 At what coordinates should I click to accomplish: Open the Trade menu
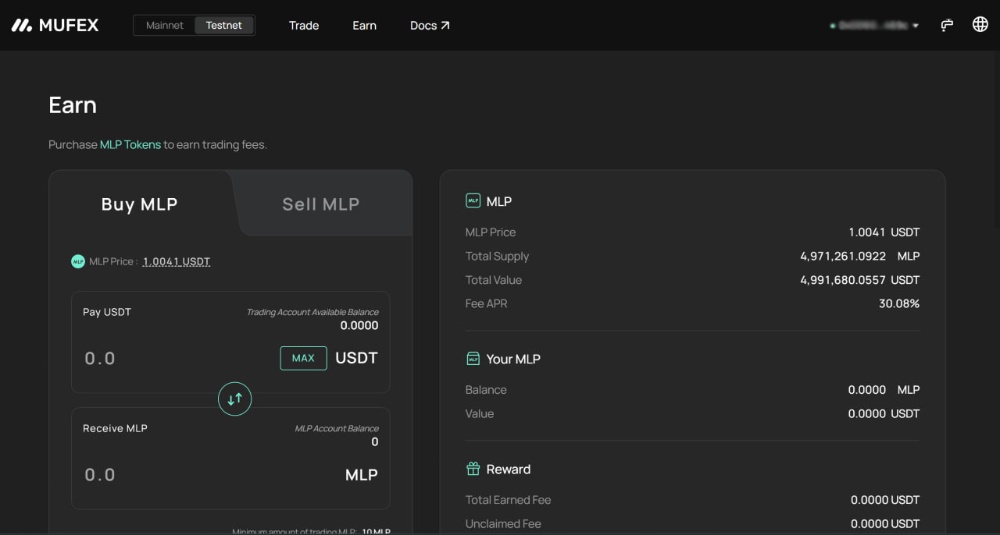[304, 26]
